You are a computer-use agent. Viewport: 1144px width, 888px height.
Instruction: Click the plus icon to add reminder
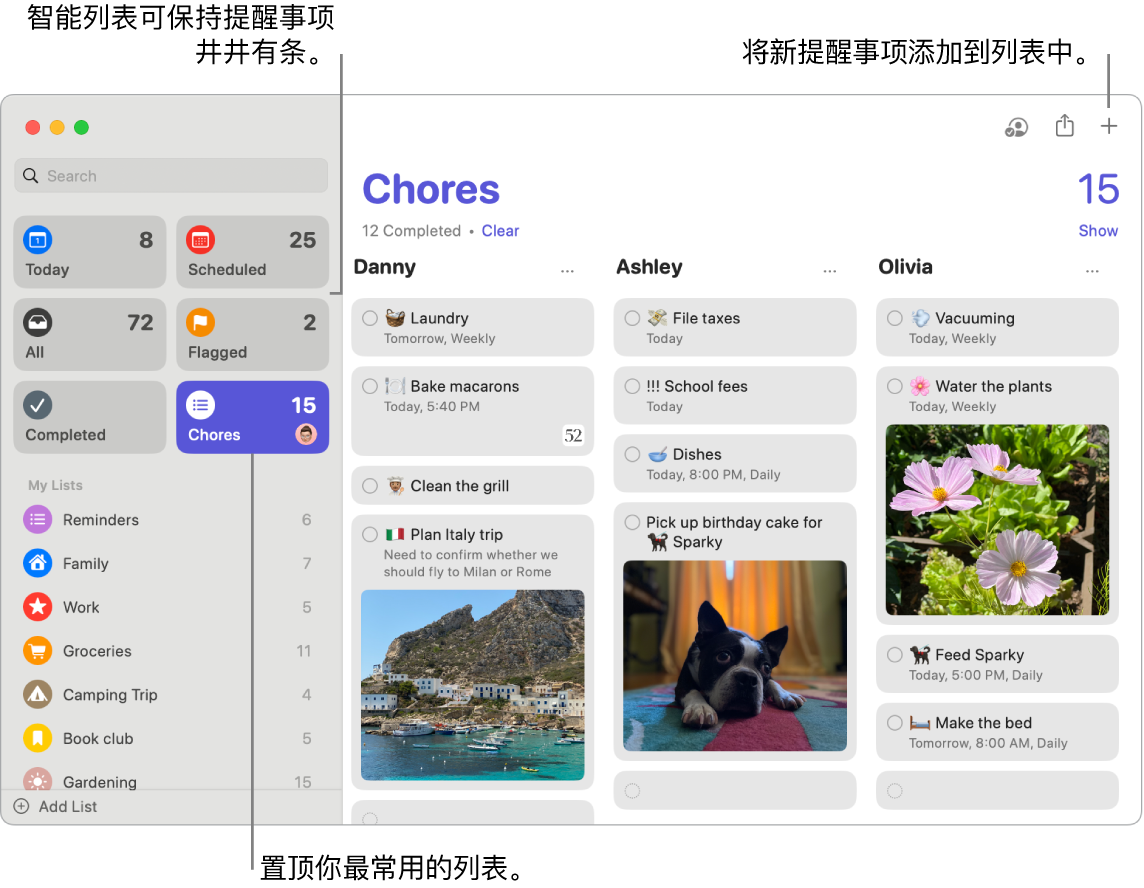(x=1108, y=126)
